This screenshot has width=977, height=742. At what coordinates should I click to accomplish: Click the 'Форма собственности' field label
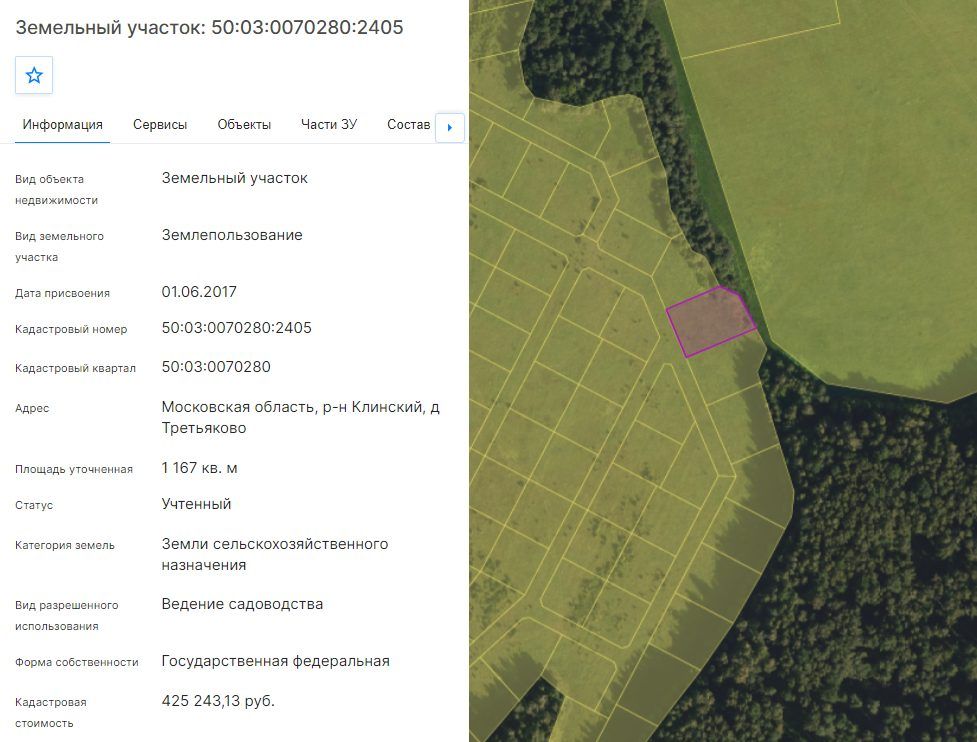click(77, 662)
